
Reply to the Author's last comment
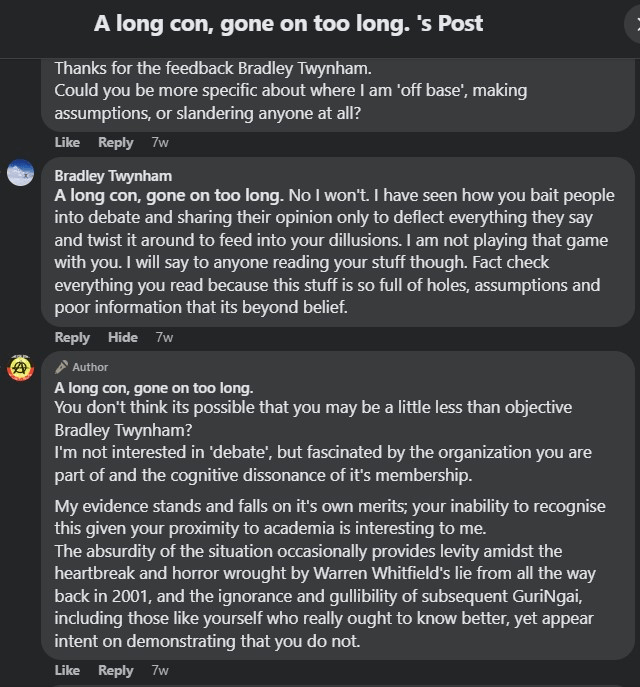(116, 670)
